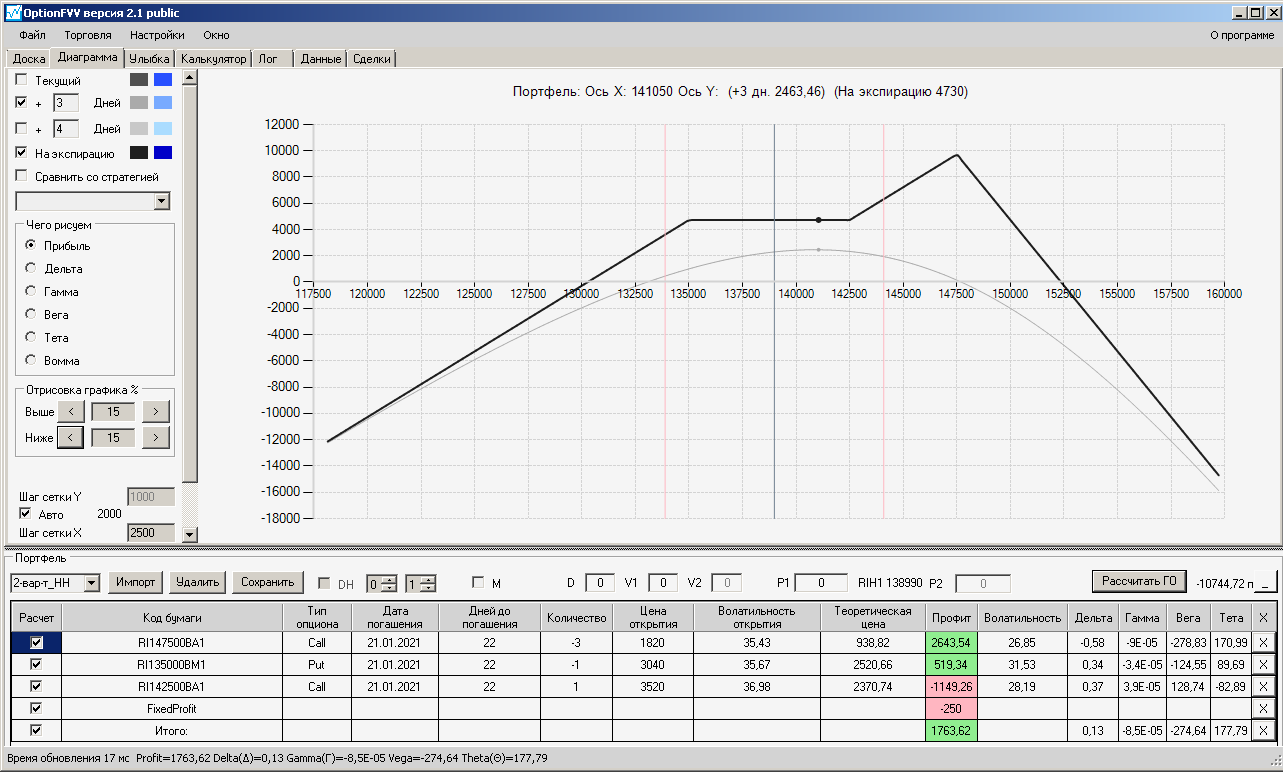Open the Торговля menu

click(88, 35)
